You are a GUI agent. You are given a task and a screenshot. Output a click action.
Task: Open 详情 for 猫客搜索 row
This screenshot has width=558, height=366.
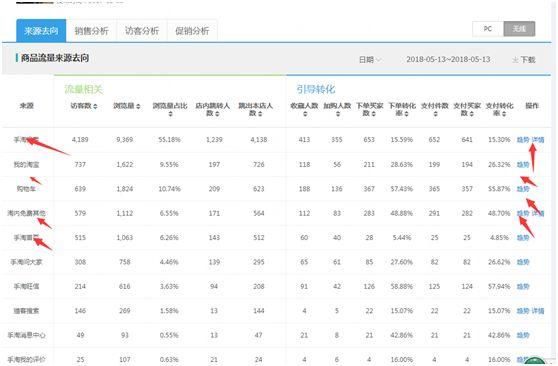click(538, 311)
